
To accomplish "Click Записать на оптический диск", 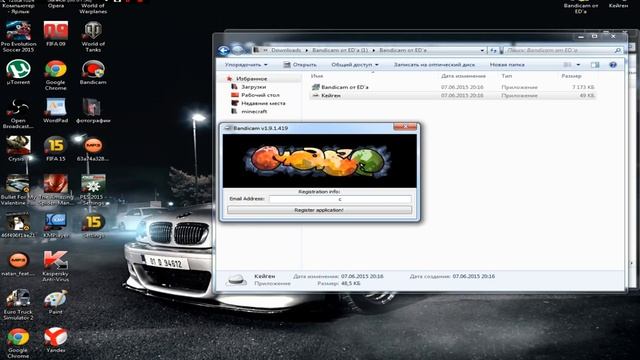I will click(434, 64).
